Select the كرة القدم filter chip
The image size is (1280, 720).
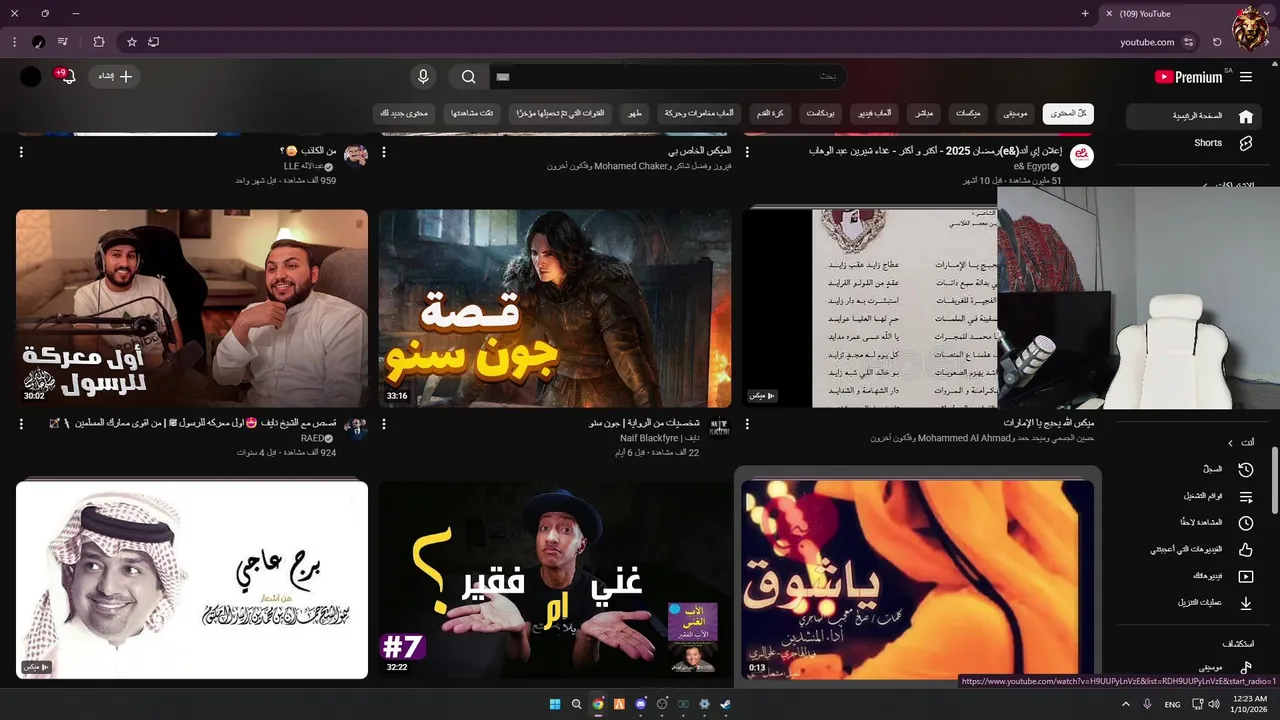click(770, 113)
